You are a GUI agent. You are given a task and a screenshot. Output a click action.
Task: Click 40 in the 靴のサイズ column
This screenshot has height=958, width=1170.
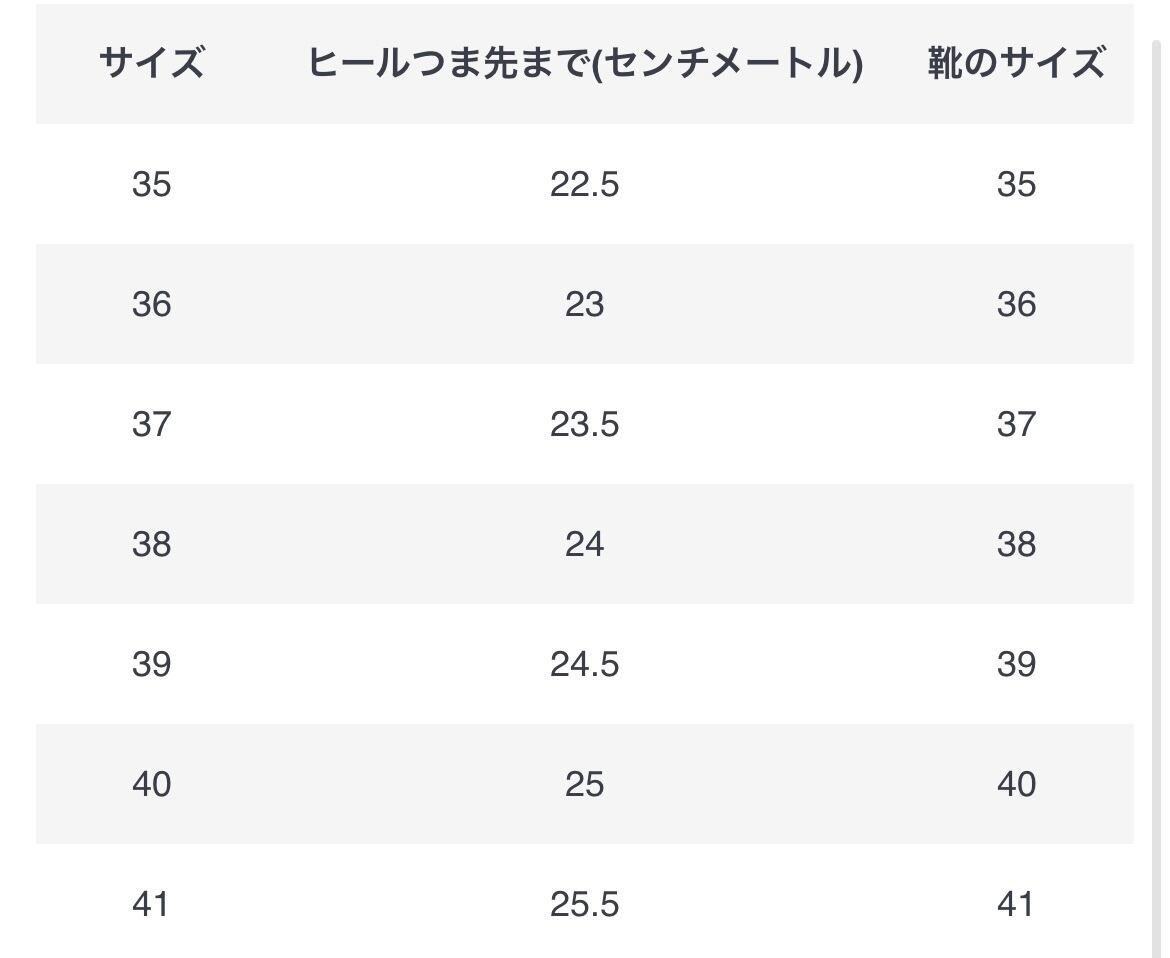tap(1016, 784)
